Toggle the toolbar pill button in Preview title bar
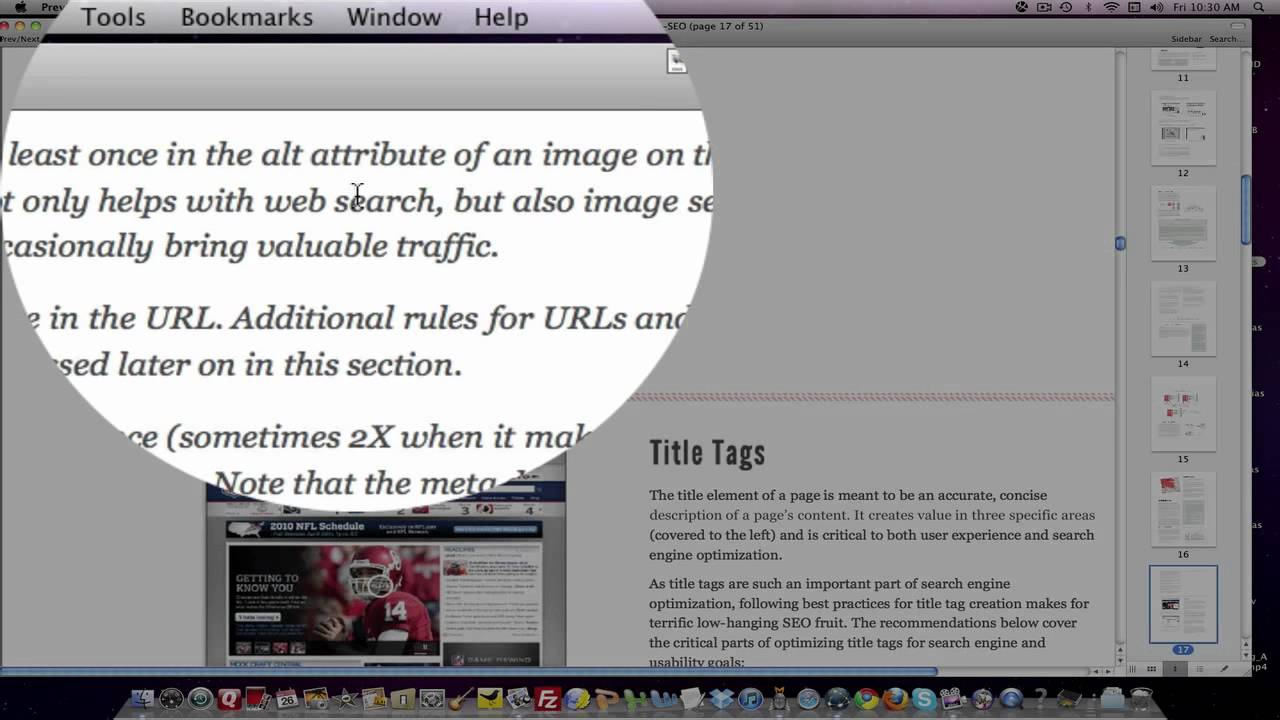 (1239, 25)
